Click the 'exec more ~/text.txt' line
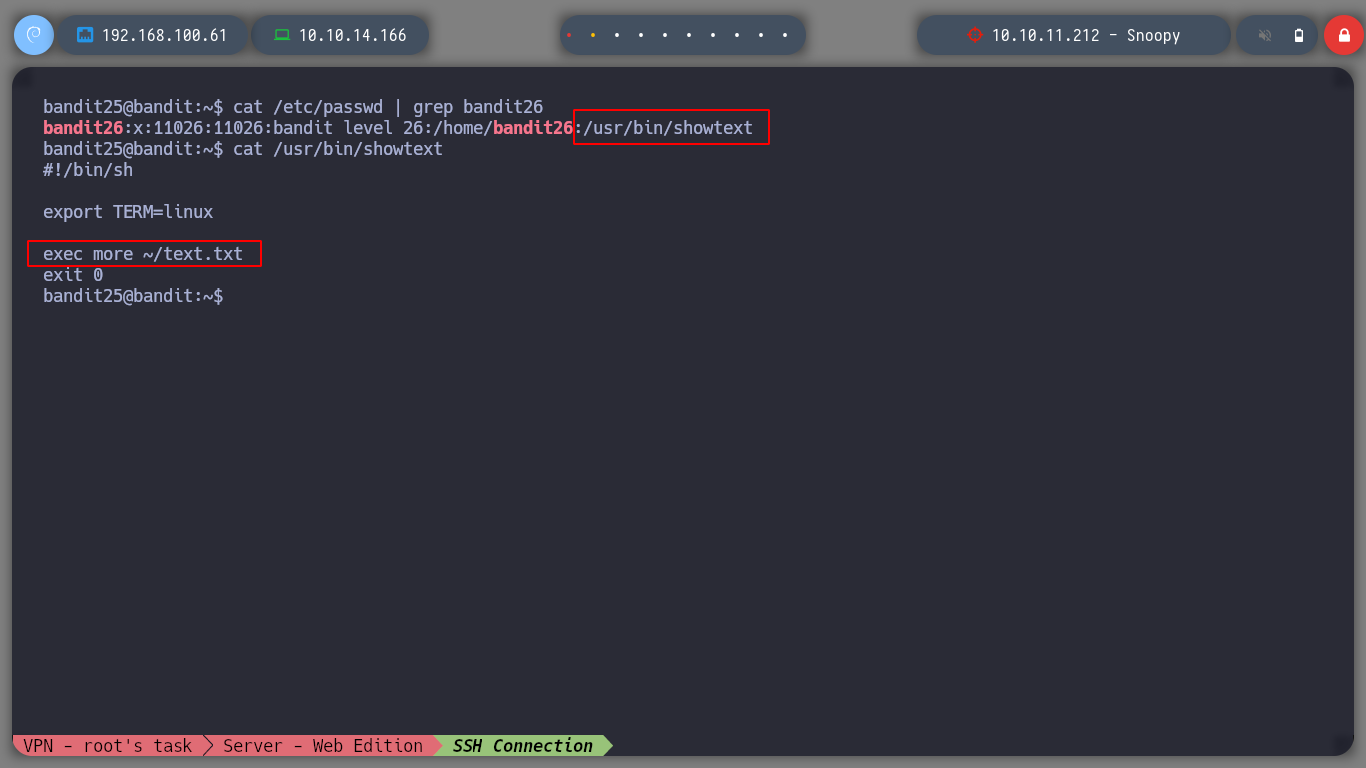Image resolution: width=1366 pixels, height=768 pixels. [143, 254]
